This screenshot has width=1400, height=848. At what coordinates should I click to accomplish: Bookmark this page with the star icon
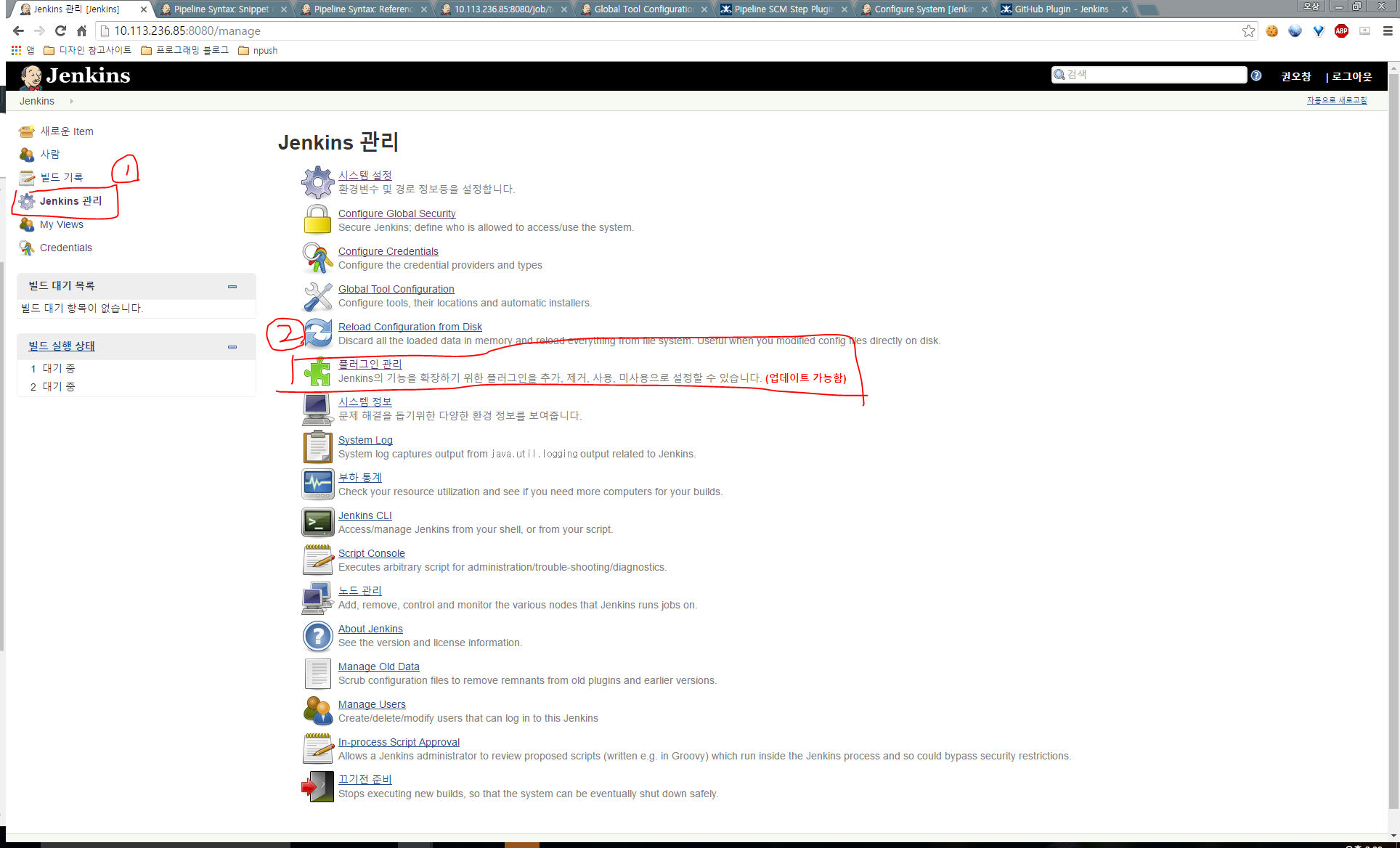click(x=1248, y=30)
